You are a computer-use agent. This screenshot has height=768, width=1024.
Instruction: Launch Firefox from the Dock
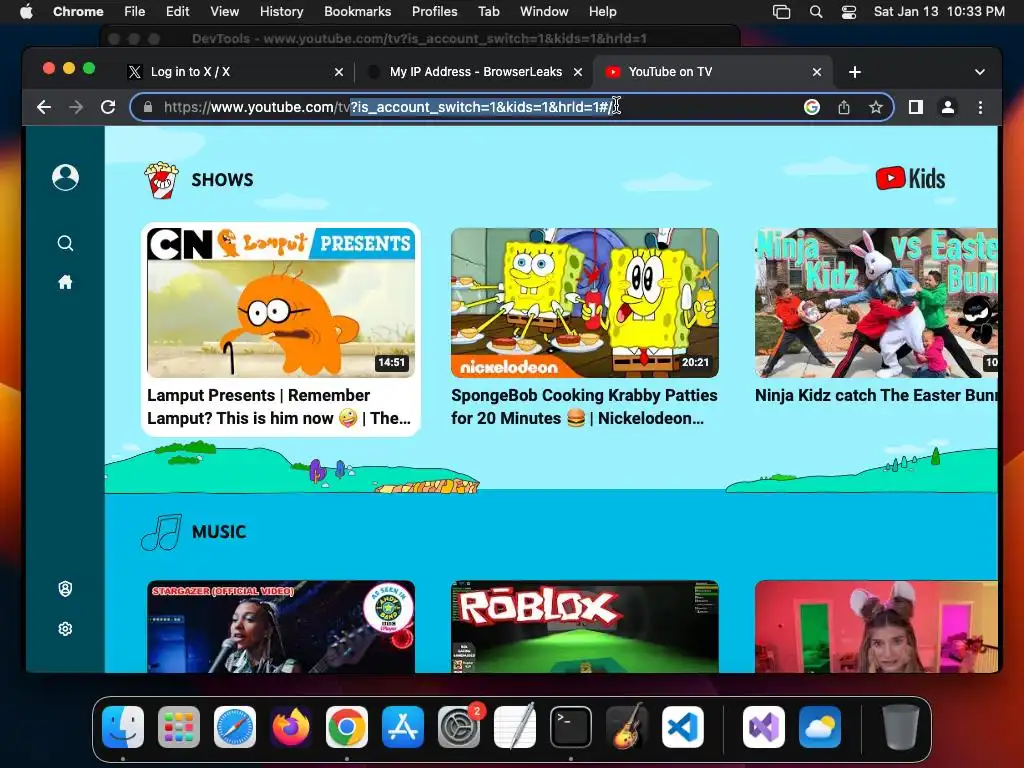coord(291,727)
